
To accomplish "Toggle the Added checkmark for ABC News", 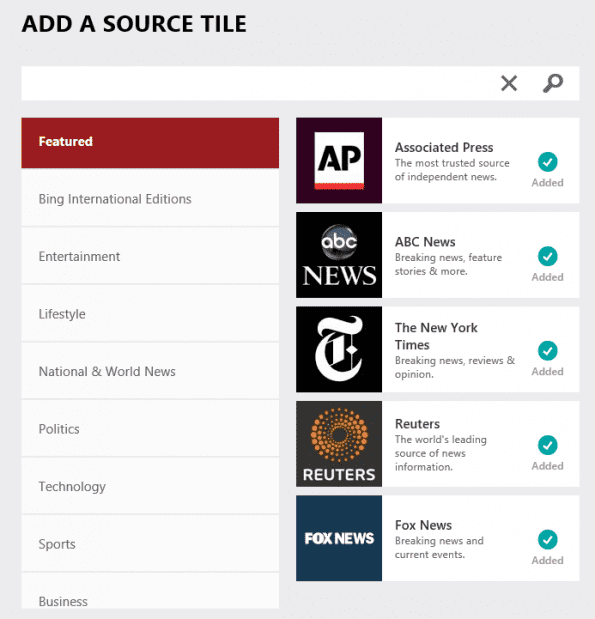I will click(x=547, y=256).
